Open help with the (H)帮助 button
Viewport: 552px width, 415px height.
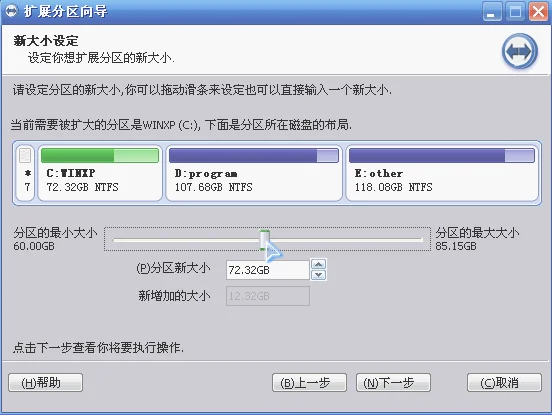coord(45,383)
